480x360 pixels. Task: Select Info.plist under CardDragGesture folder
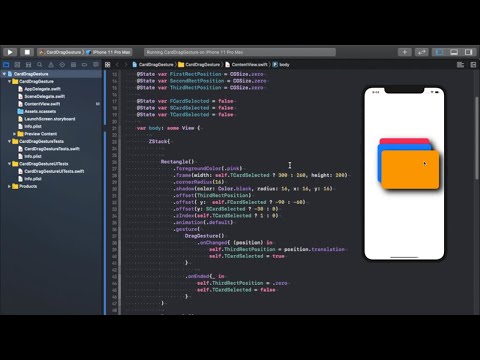coord(33,126)
